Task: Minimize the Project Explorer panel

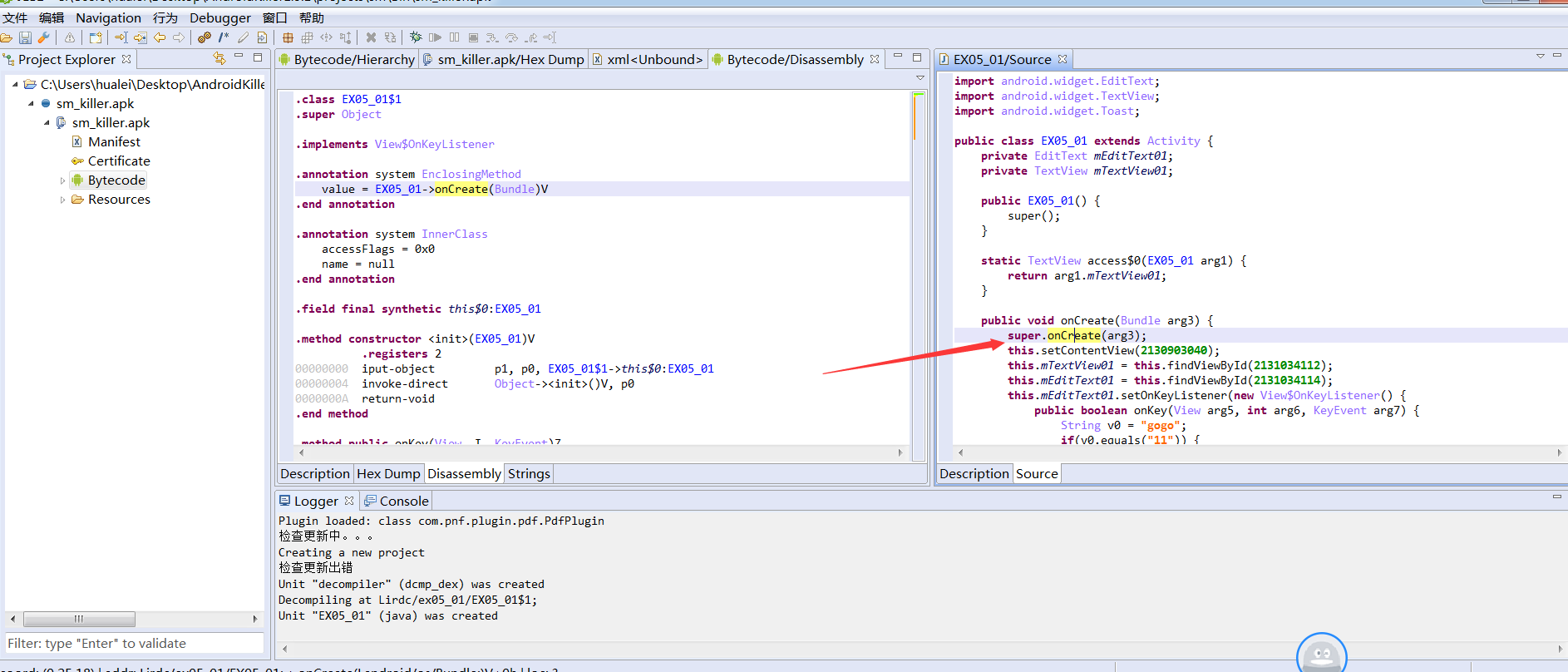Action: pyautogui.click(x=239, y=57)
